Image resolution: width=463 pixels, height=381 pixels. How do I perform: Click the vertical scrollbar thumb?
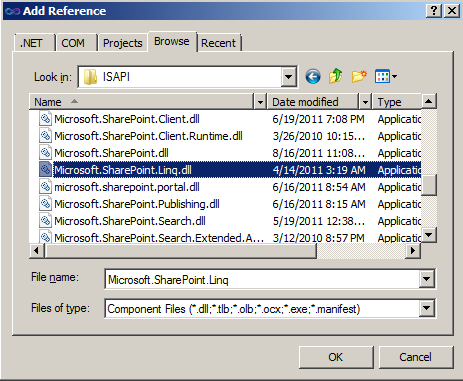429,185
